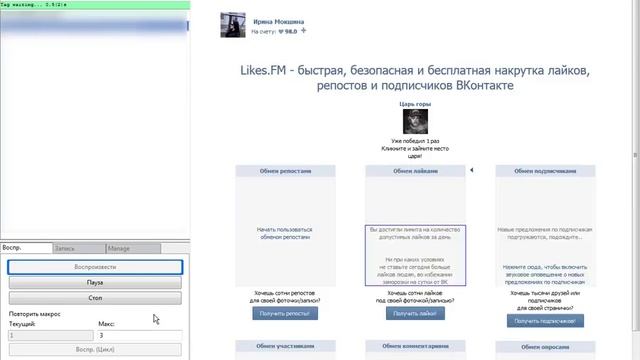Click the Текущий value field
This screenshot has height=360, width=640.
pyautogui.click(x=51, y=336)
